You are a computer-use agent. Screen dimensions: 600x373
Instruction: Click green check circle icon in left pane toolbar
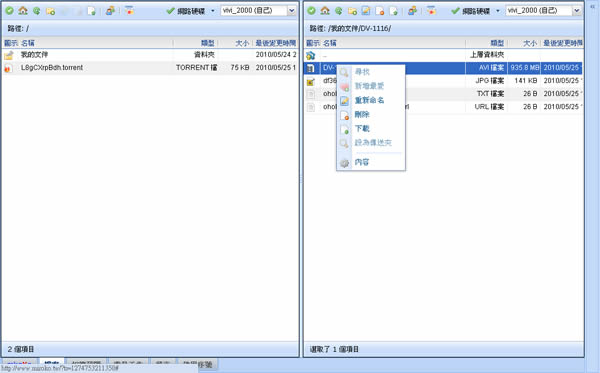pos(10,11)
